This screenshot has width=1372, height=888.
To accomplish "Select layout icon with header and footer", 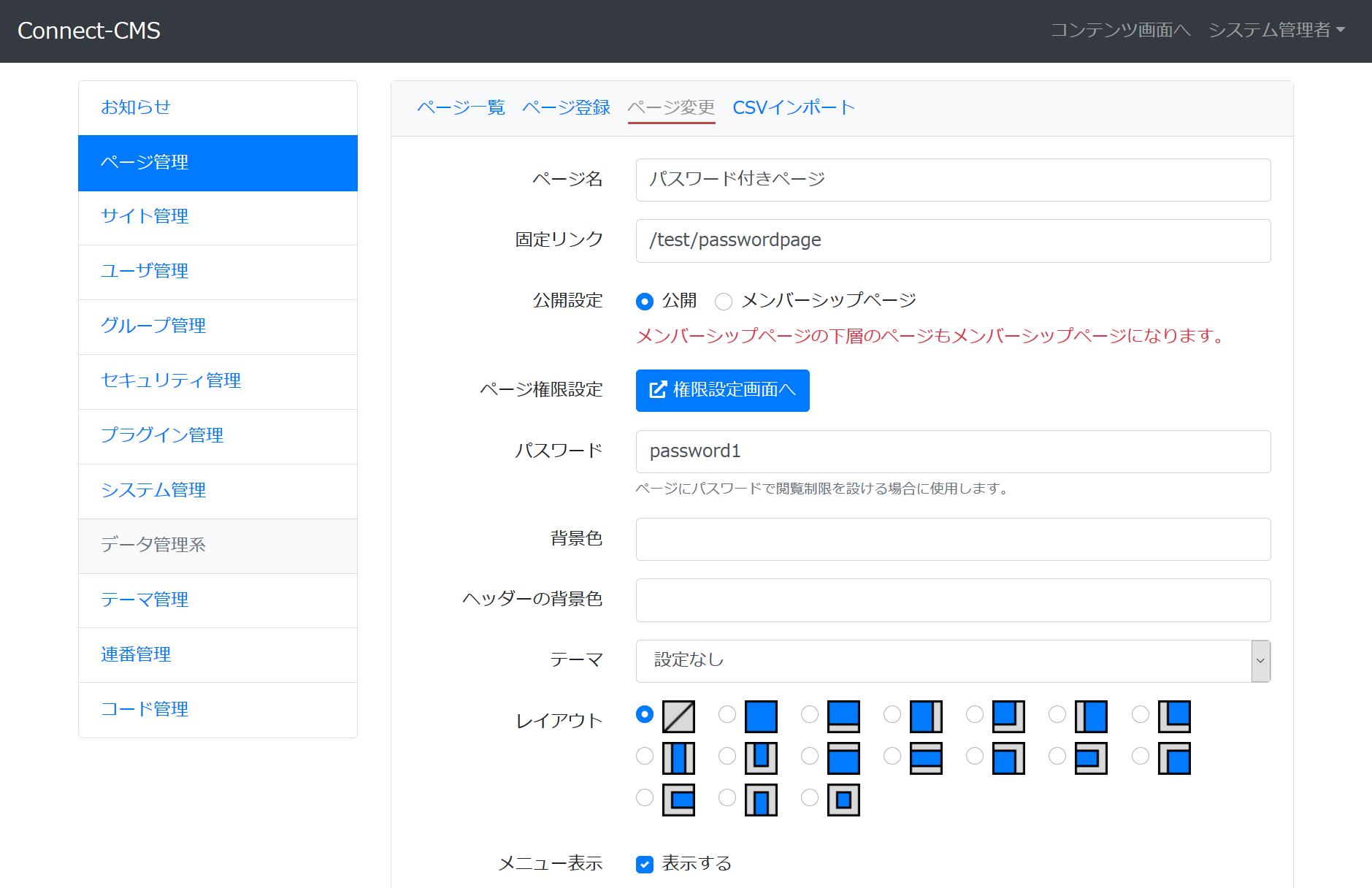I will (926, 758).
